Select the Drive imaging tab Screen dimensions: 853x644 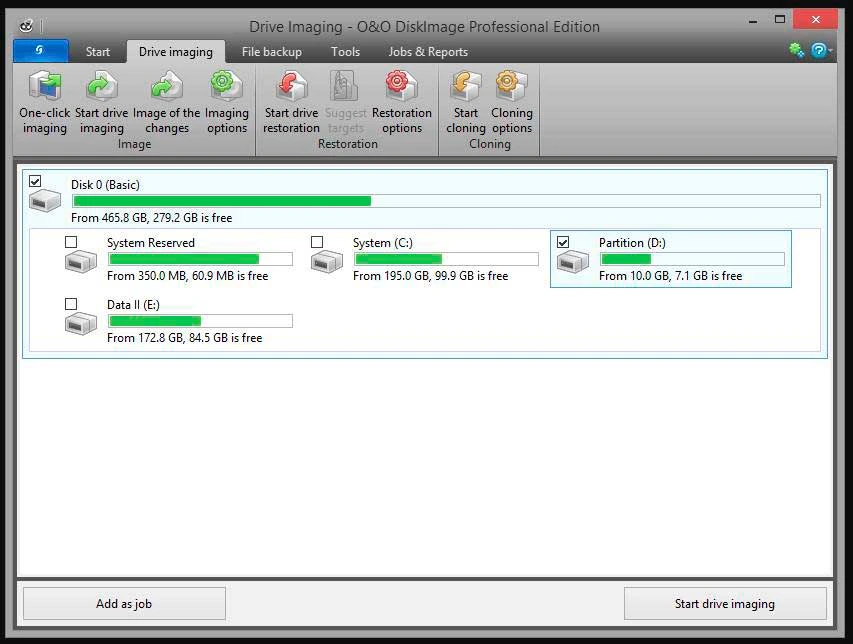coord(176,52)
